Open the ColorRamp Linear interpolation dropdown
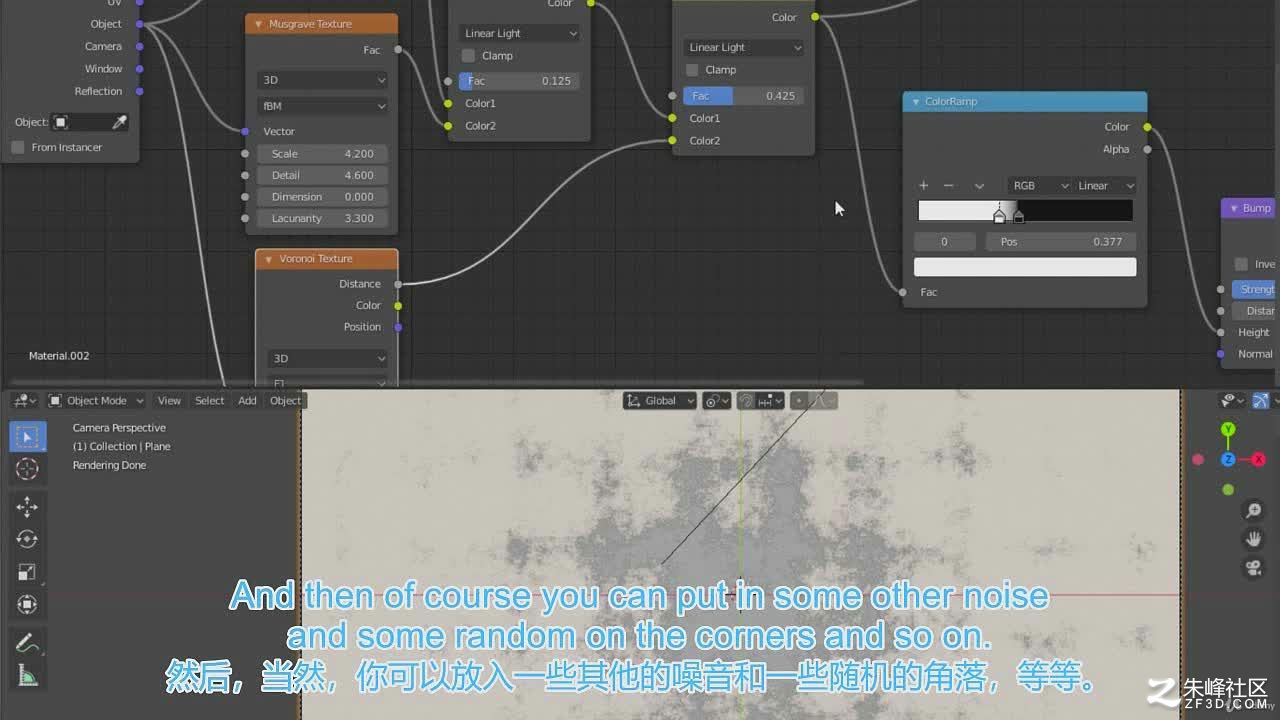The width and height of the screenshot is (1280, 720). pyautogui.click(x=1105, y=185)
